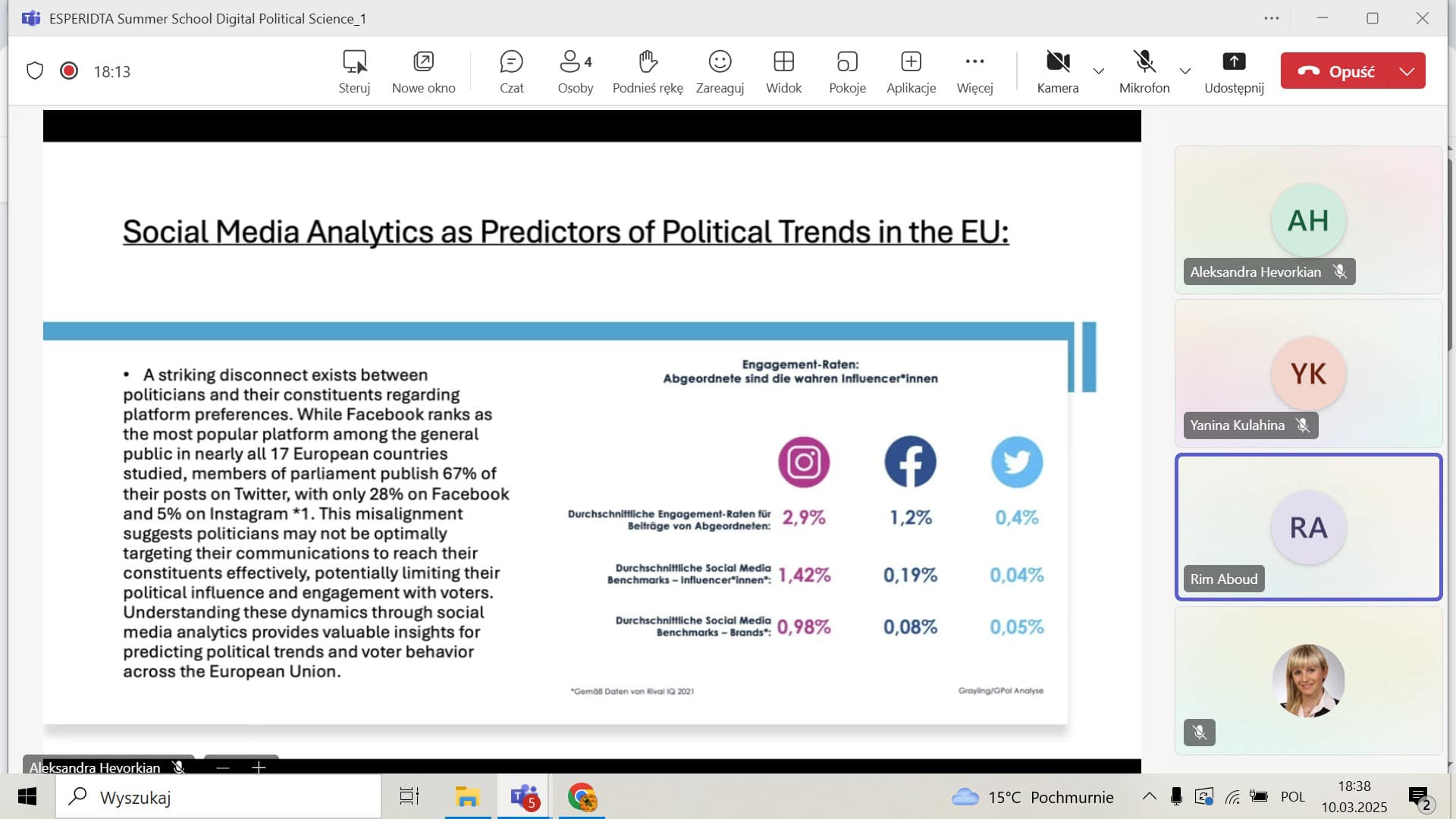Open meeting in Nowe okno
The width and height of the screenshot is (1456, 819).
pos(423,71)
